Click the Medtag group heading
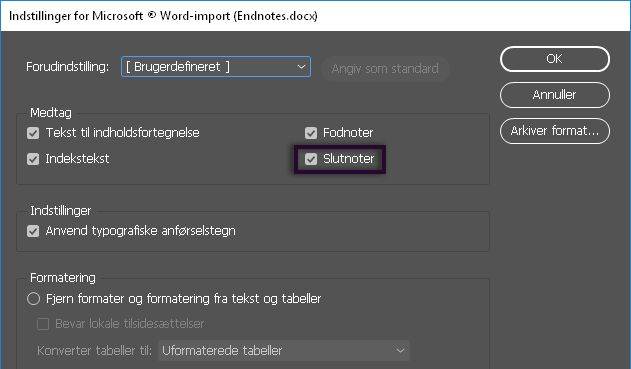The width and height of the screenshot is (631, 369). [x=51, y=113]
